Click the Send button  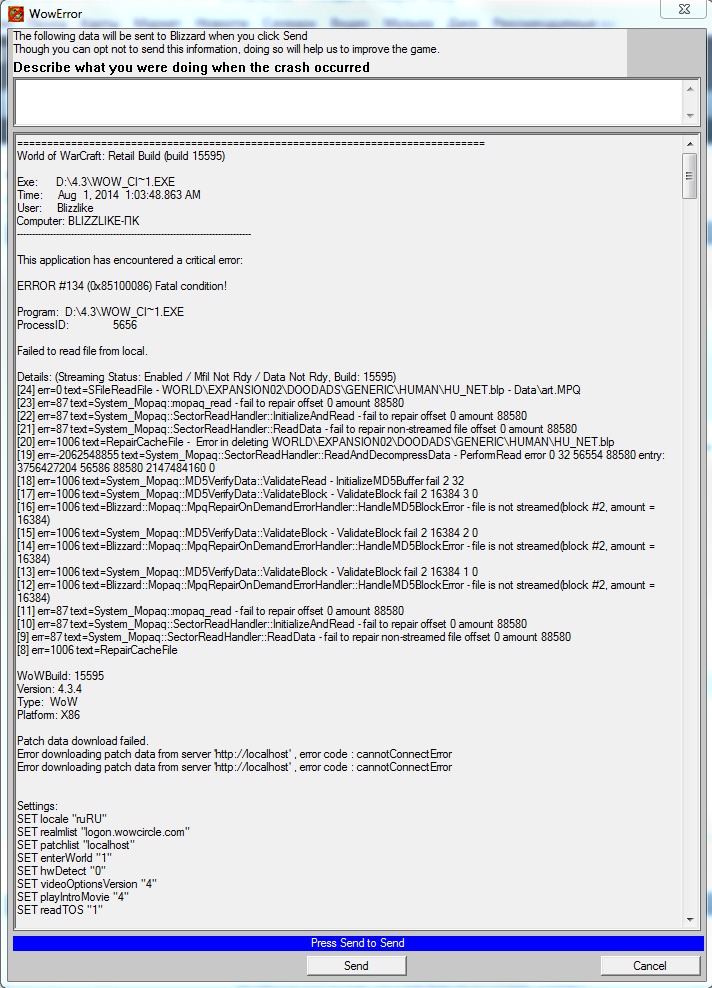(356, 965)
